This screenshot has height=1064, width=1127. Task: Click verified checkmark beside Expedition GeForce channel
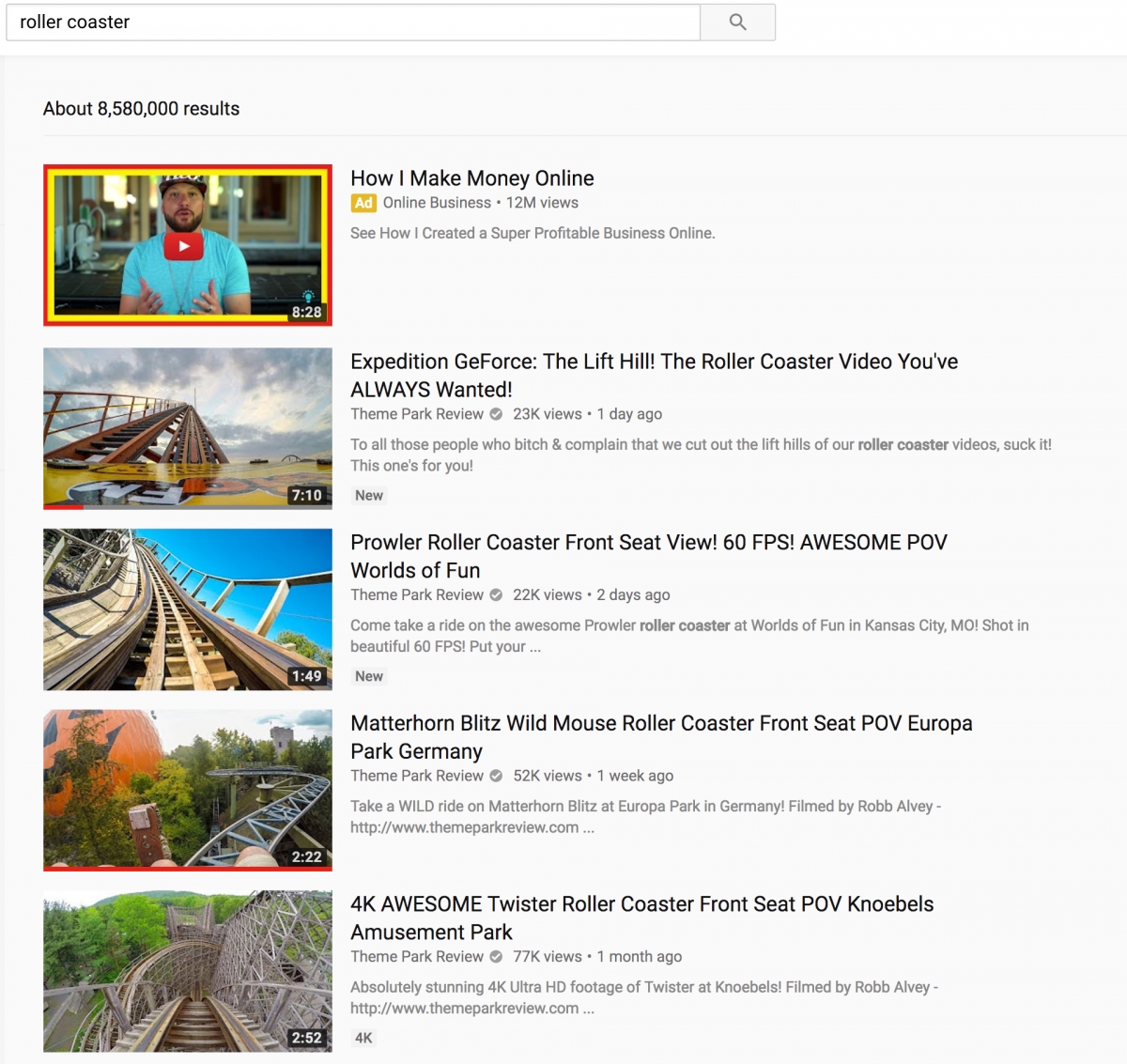point(496,414)
